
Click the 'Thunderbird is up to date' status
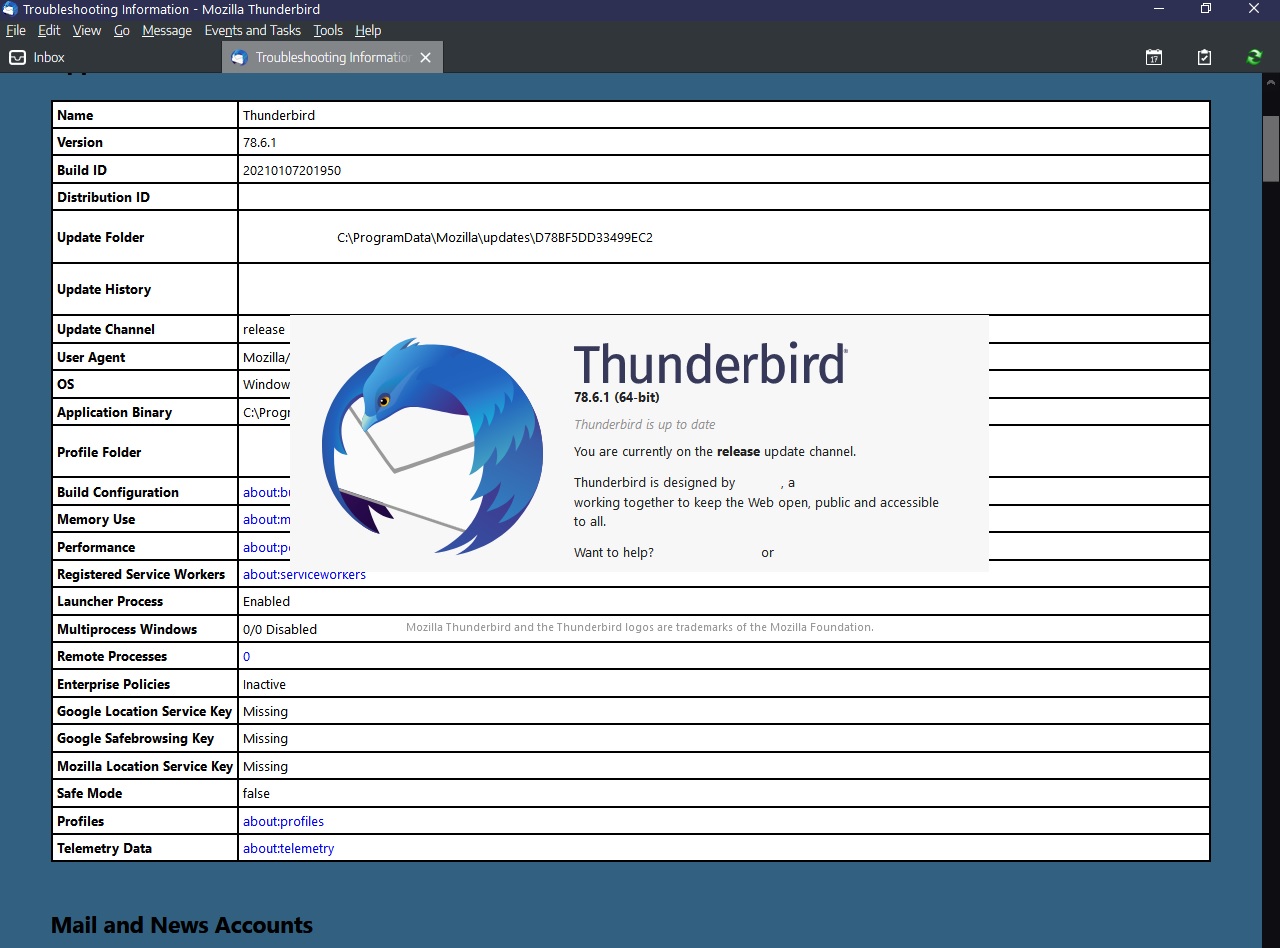point(645,425)
